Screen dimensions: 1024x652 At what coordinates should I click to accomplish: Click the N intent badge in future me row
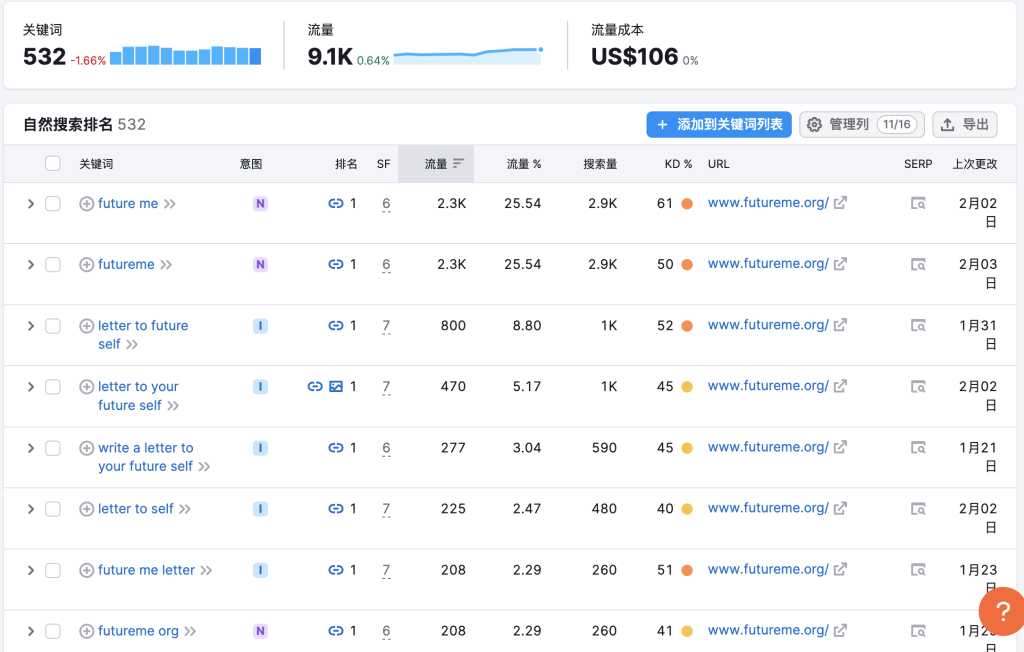(x=260, y=204)
